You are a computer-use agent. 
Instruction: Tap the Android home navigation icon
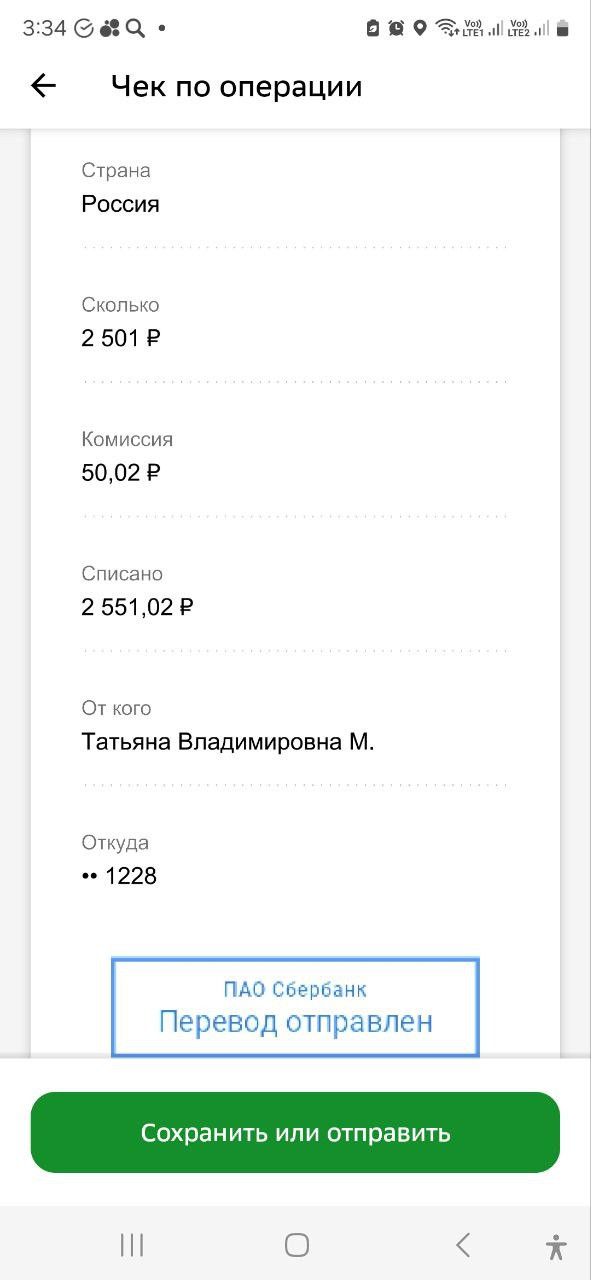click(296, 1245)
